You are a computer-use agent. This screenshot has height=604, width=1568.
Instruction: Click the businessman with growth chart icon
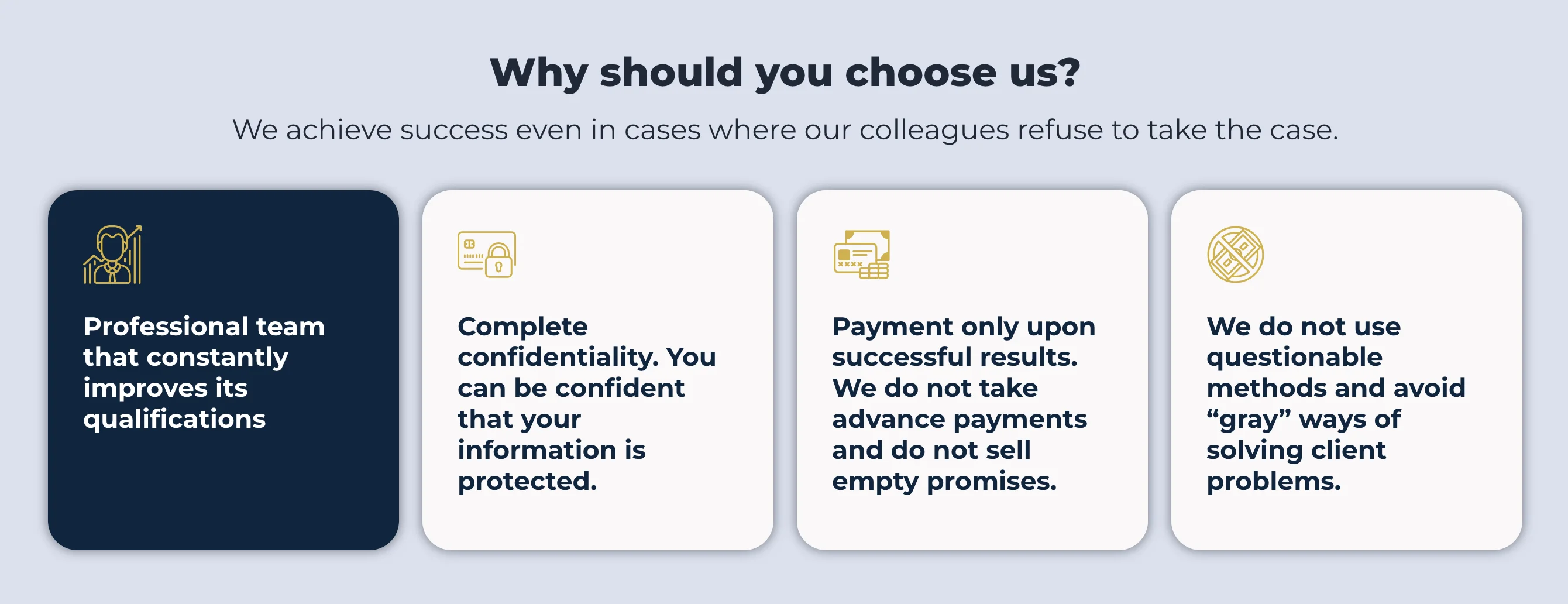(x=112, y=255)
